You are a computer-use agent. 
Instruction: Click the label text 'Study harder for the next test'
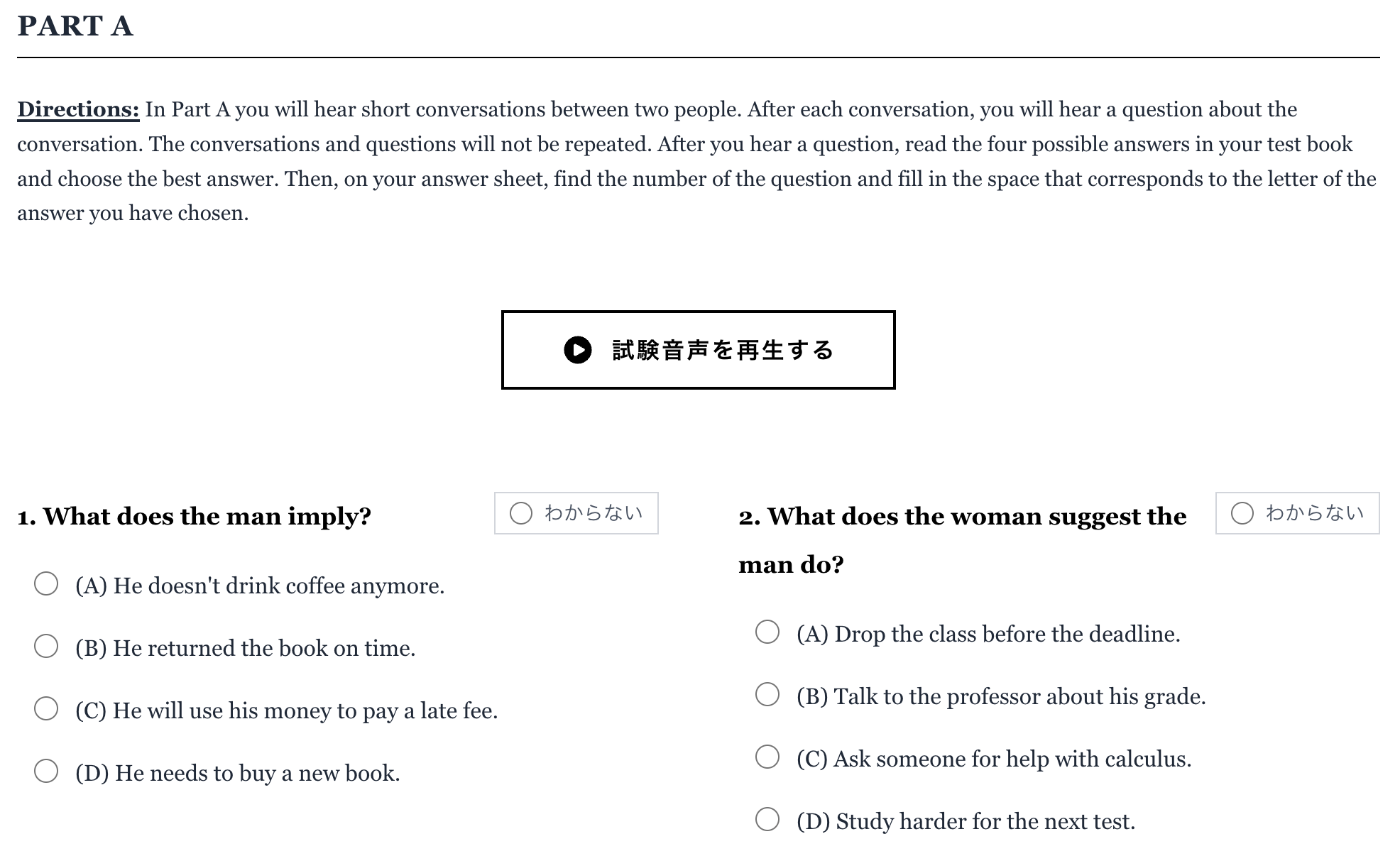click(x=985, y=821)
